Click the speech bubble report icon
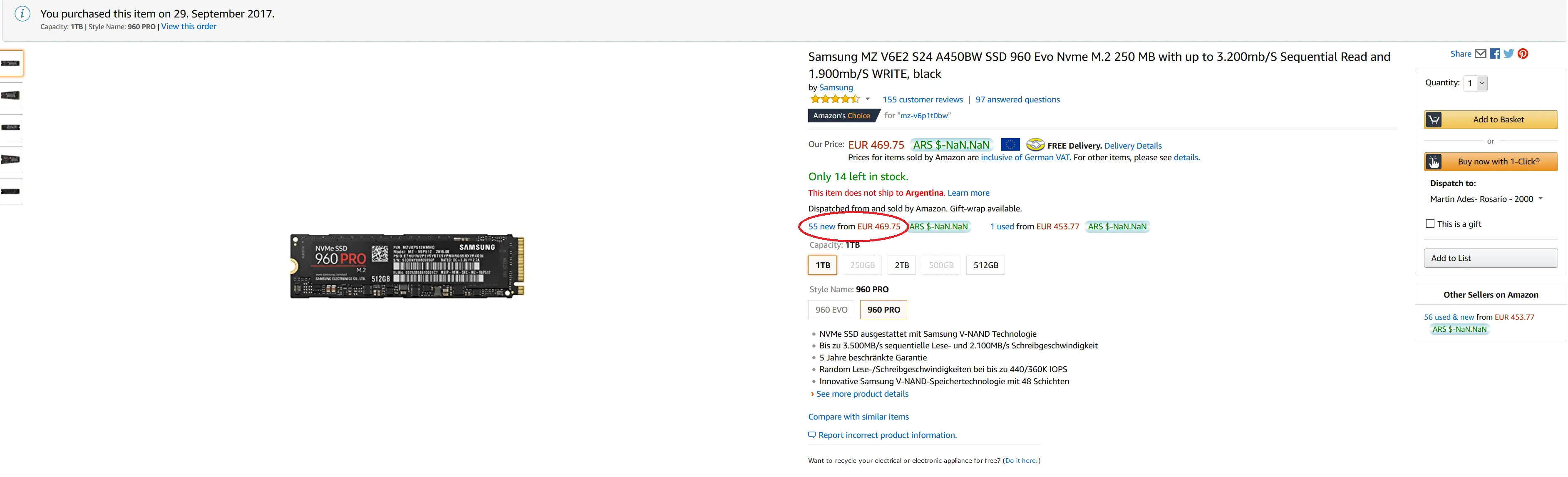Image resolution: width=1568 pixels, height=477 pixels. point(812,435)
